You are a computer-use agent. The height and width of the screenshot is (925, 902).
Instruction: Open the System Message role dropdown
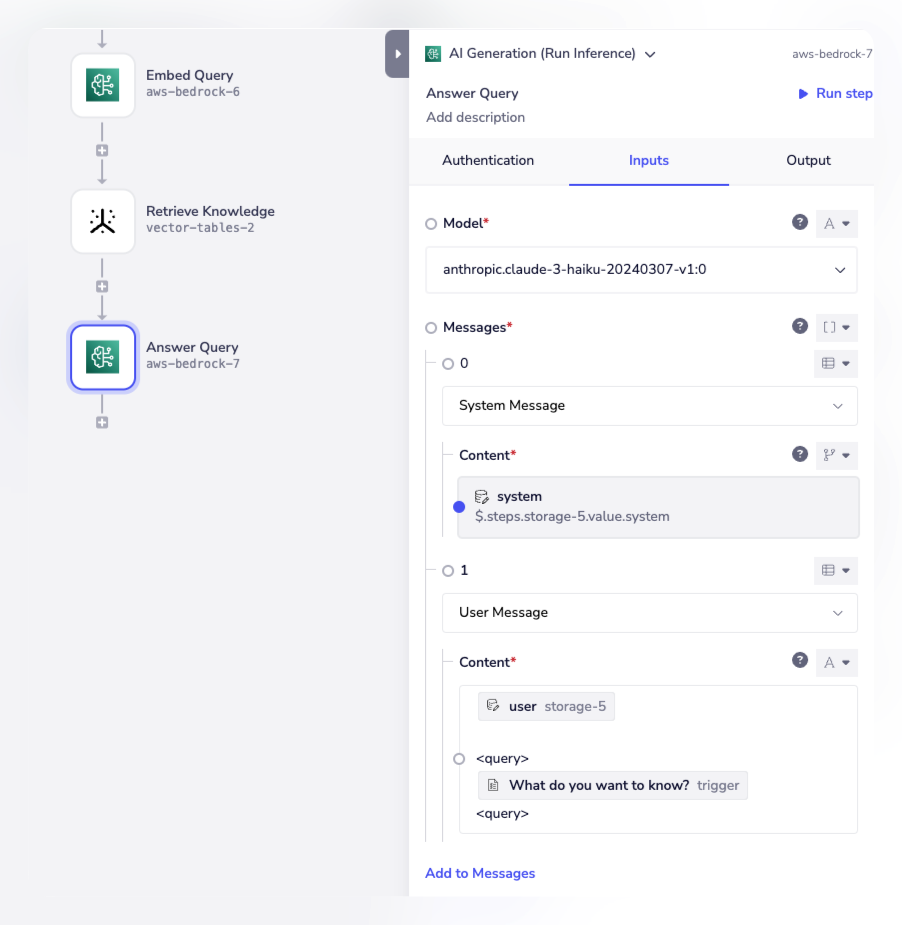point(649,406)
